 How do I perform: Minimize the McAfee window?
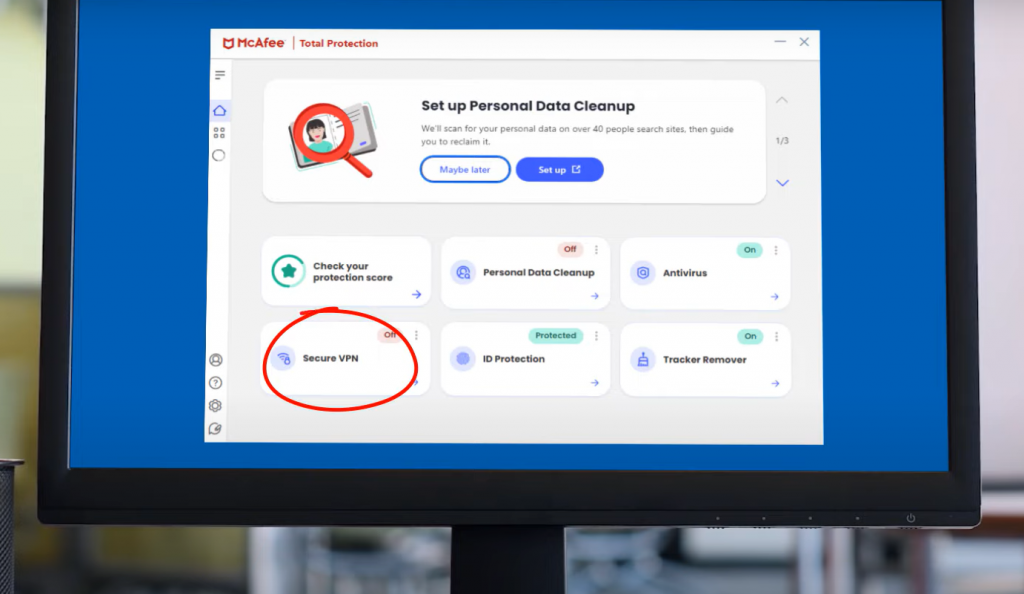pyautogui.click(x=780, y=42)
